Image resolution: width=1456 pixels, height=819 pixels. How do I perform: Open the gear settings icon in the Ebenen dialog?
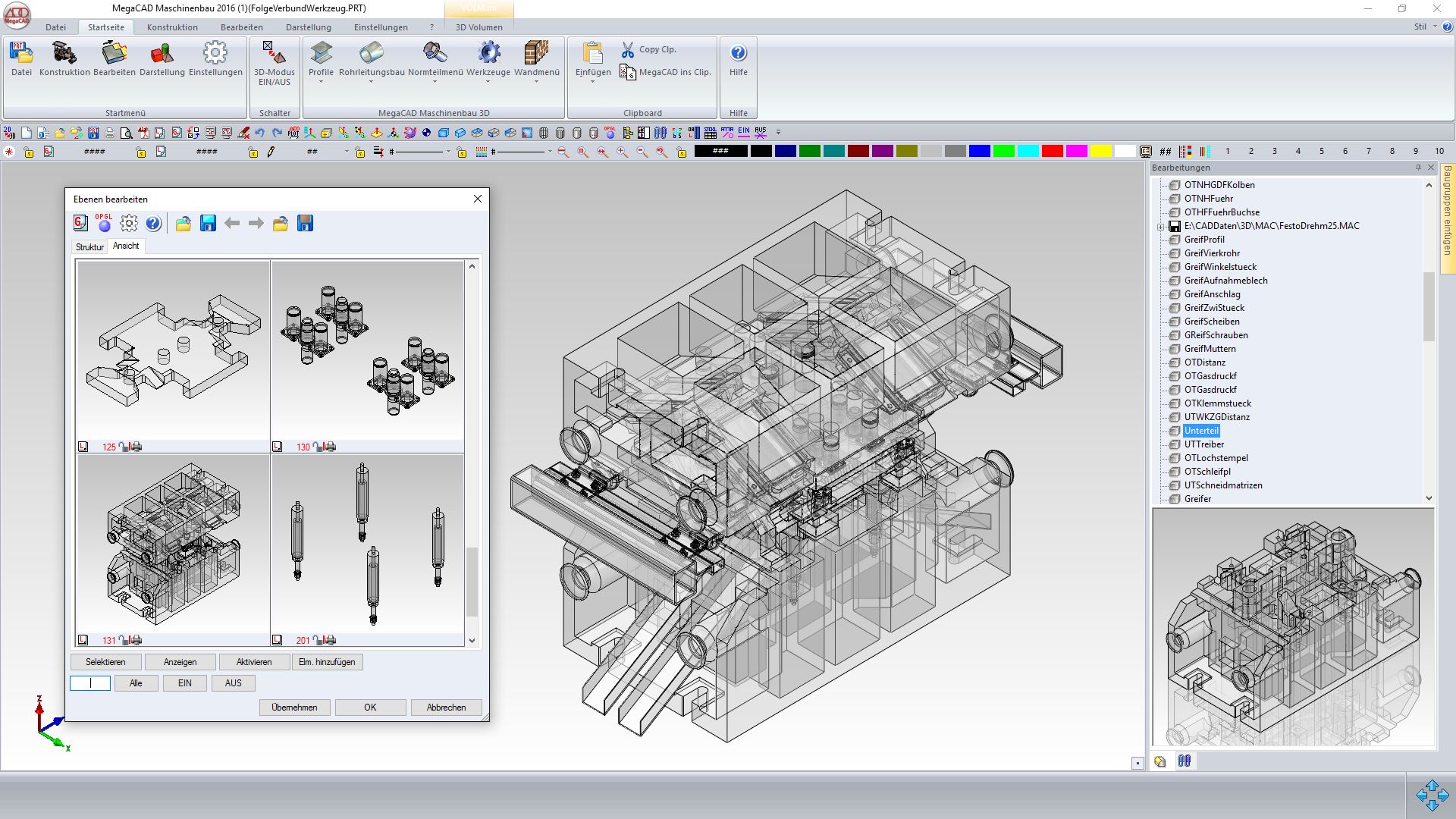click(x=129, y=223)
